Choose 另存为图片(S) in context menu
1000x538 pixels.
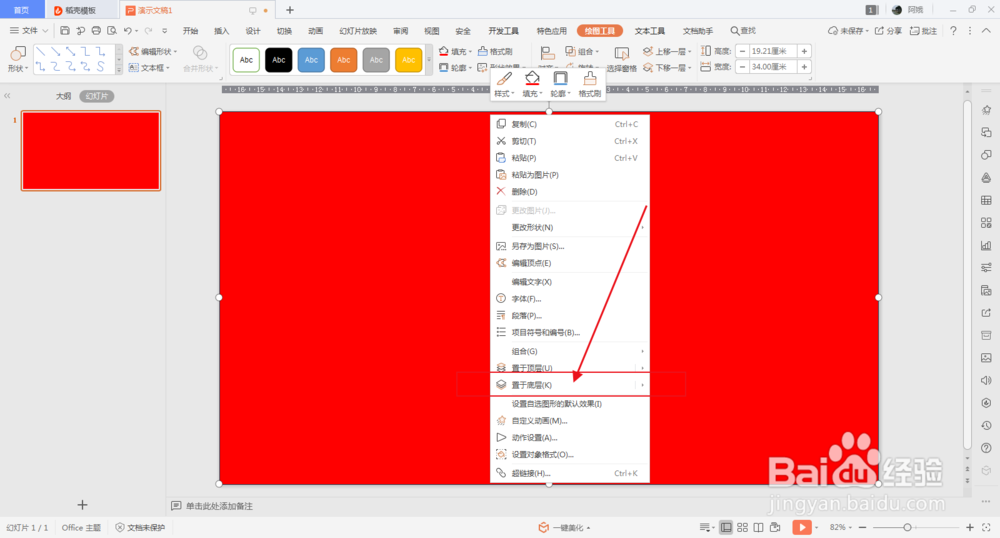[570, 246]
